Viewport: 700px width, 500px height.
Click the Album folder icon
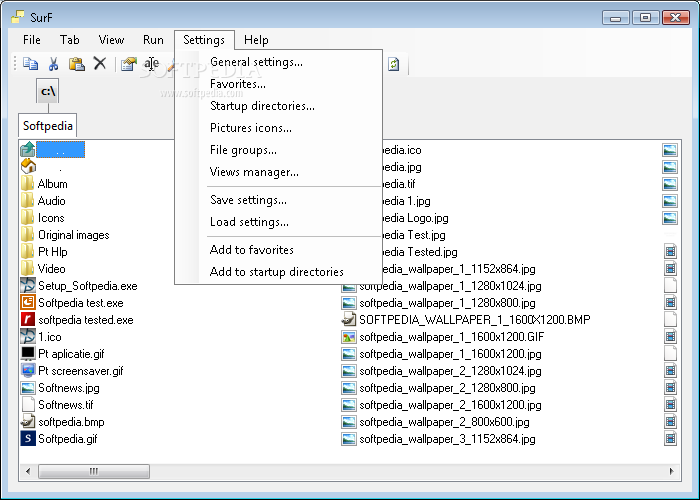[x=27, y=183]
